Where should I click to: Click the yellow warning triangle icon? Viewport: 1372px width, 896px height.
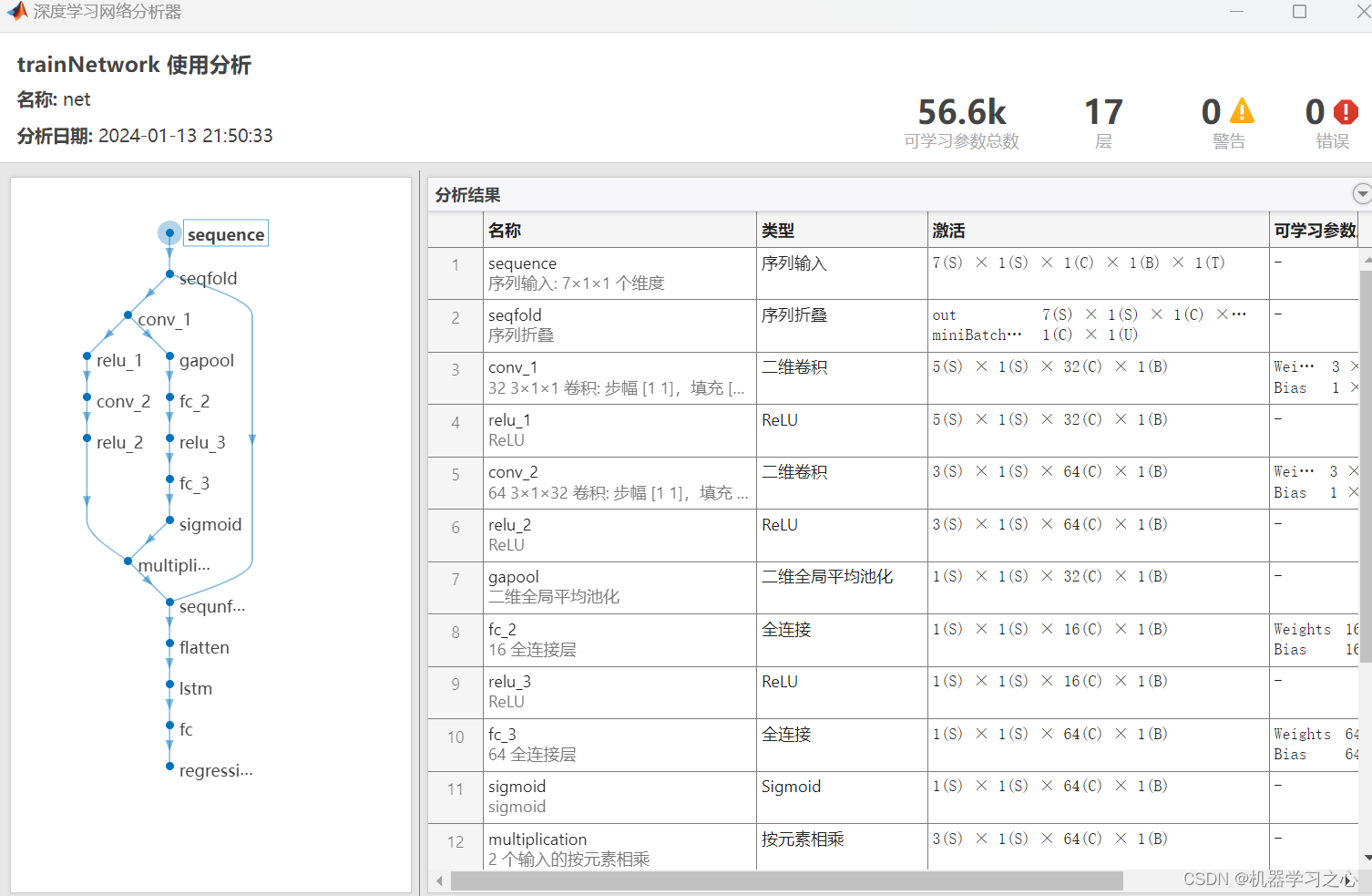[x=1242, y=111]
